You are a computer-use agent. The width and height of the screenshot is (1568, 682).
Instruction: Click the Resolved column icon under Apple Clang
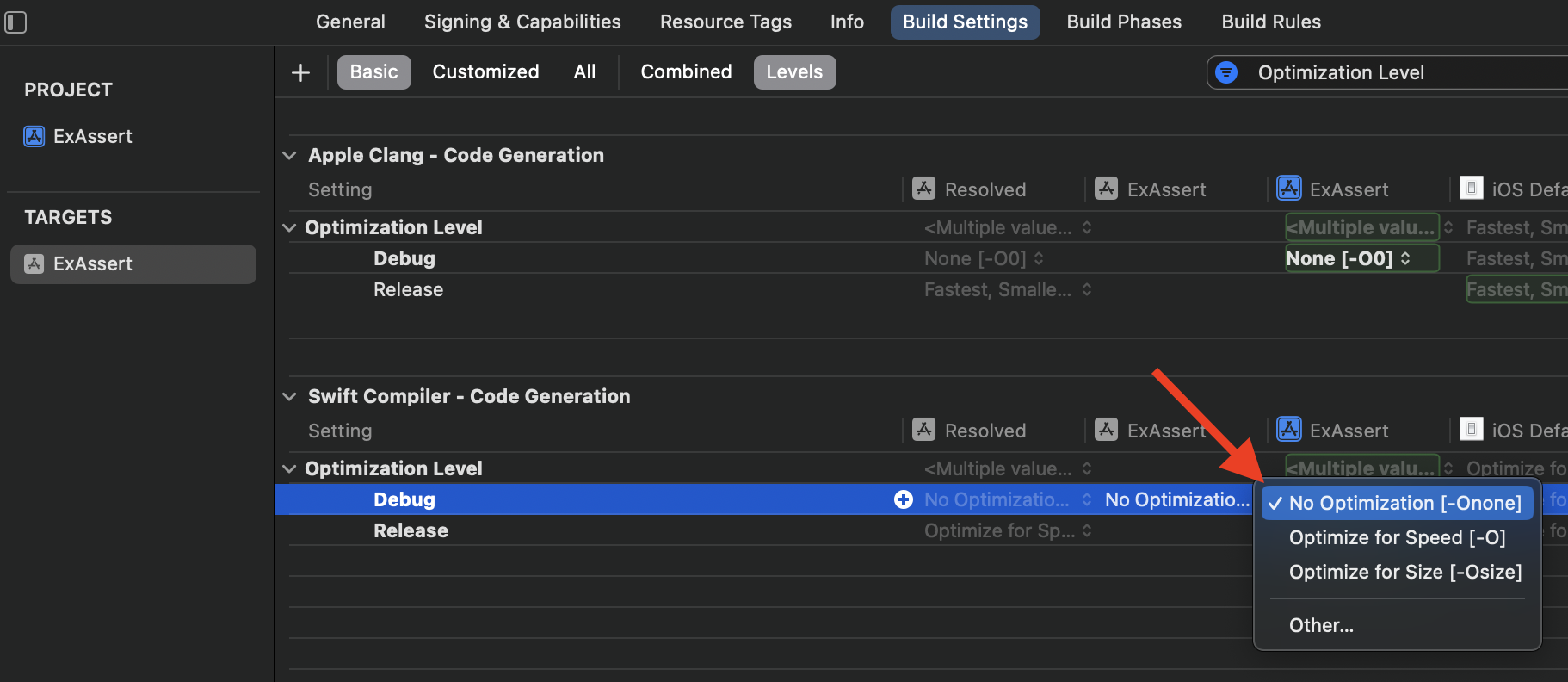(x=923, y=189)
